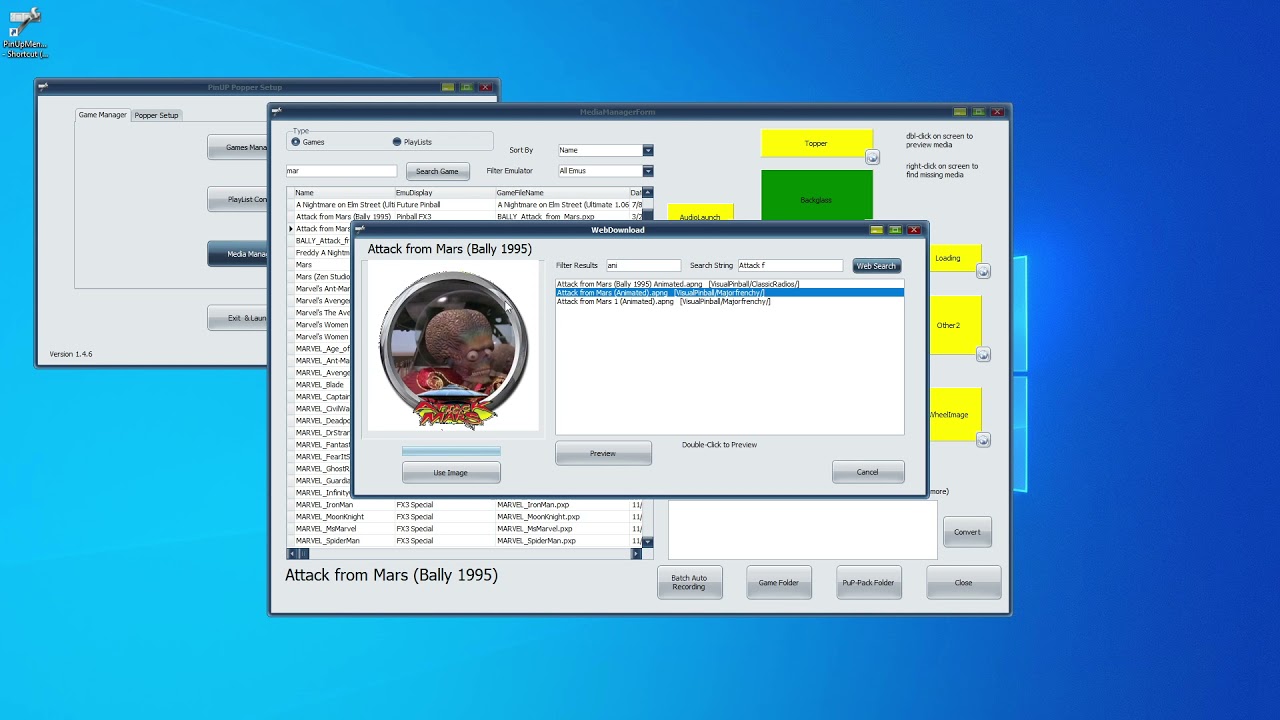Click the game list scroll down arrow
The height and width of the screenshot is (720, 1280).
click(x=648, y=542)
